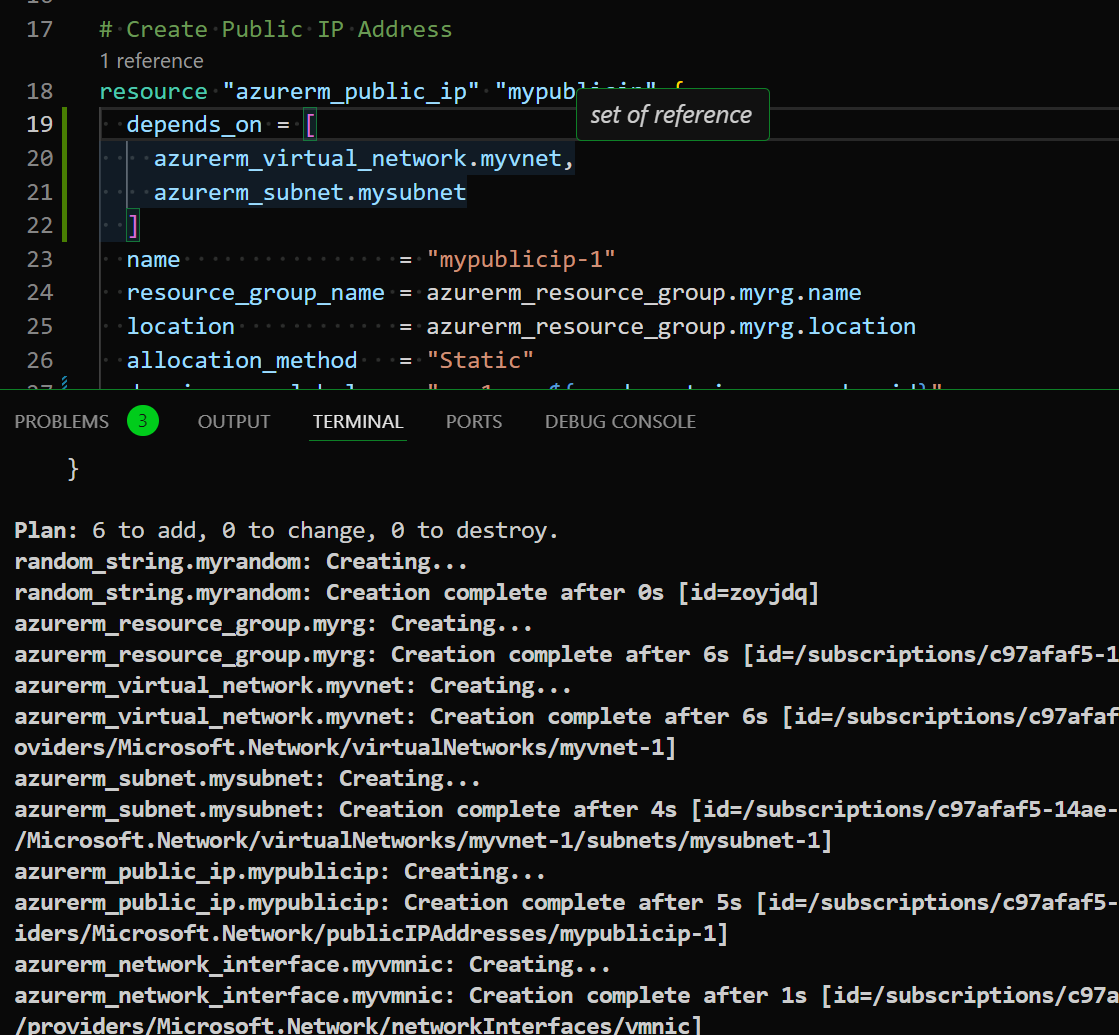Screen dimensions: 1119x1035
Task: Open the PORTS tab
Action: click(474, 422)
